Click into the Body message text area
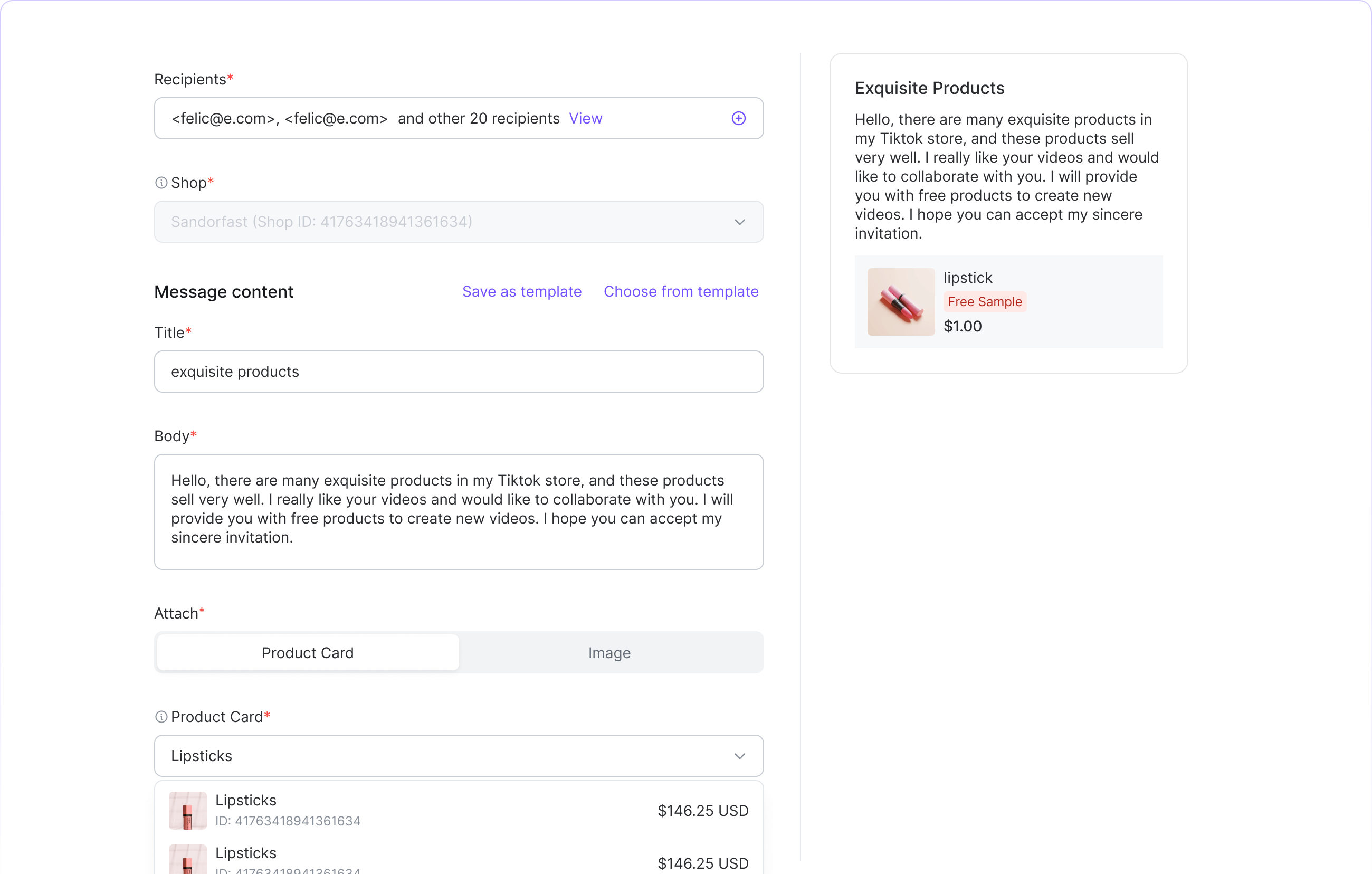1372x874 pixels. tap(459, 511)
